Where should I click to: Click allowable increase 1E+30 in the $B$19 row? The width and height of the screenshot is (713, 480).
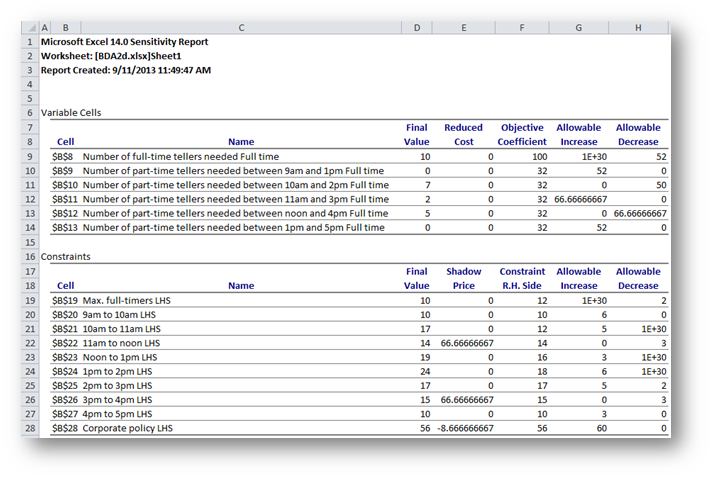click(x=594, y=300)
